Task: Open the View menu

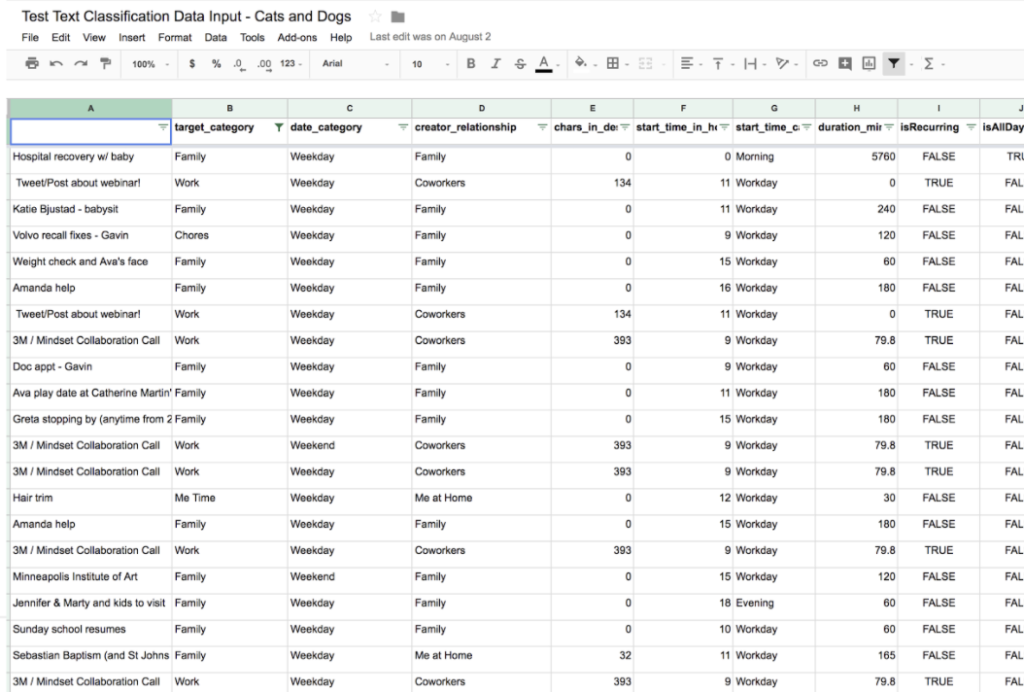Action: (94, 37)
